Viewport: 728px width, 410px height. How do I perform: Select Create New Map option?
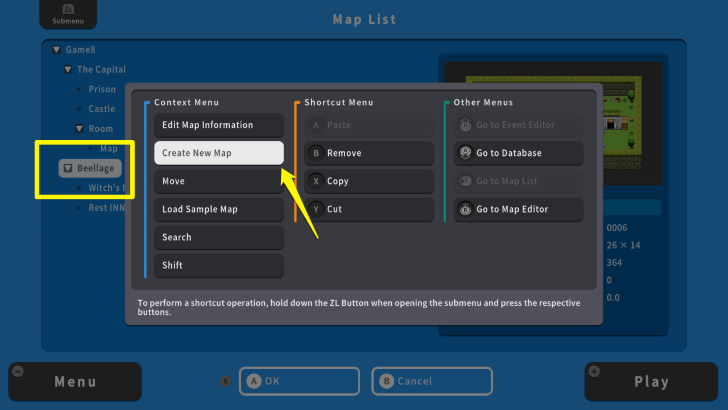(x=219, y=153)
